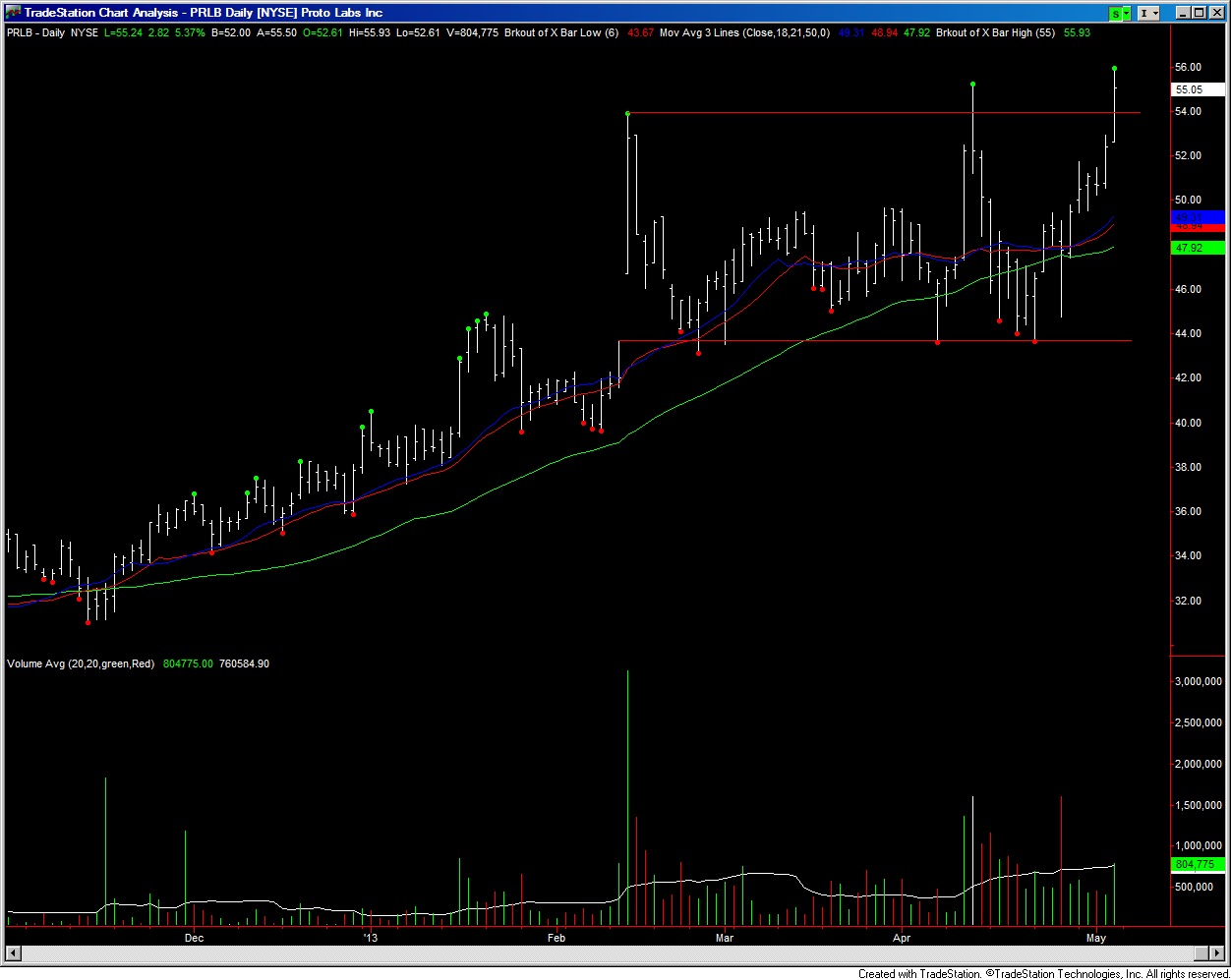Minimize the Chart Analysis window

pyautogui.click(x=1184, y=13)
